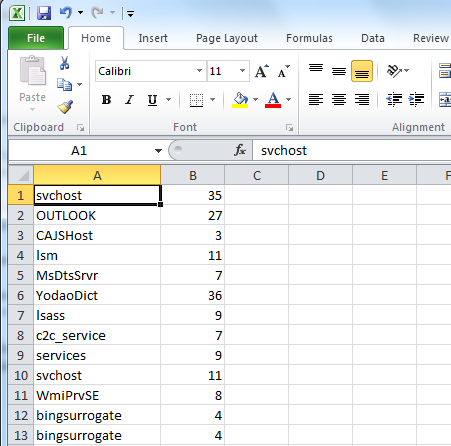The width and height of the screenshot is (451, 446).
Task: Click the Wrap Text icon
Action: (x=445, y=71)
